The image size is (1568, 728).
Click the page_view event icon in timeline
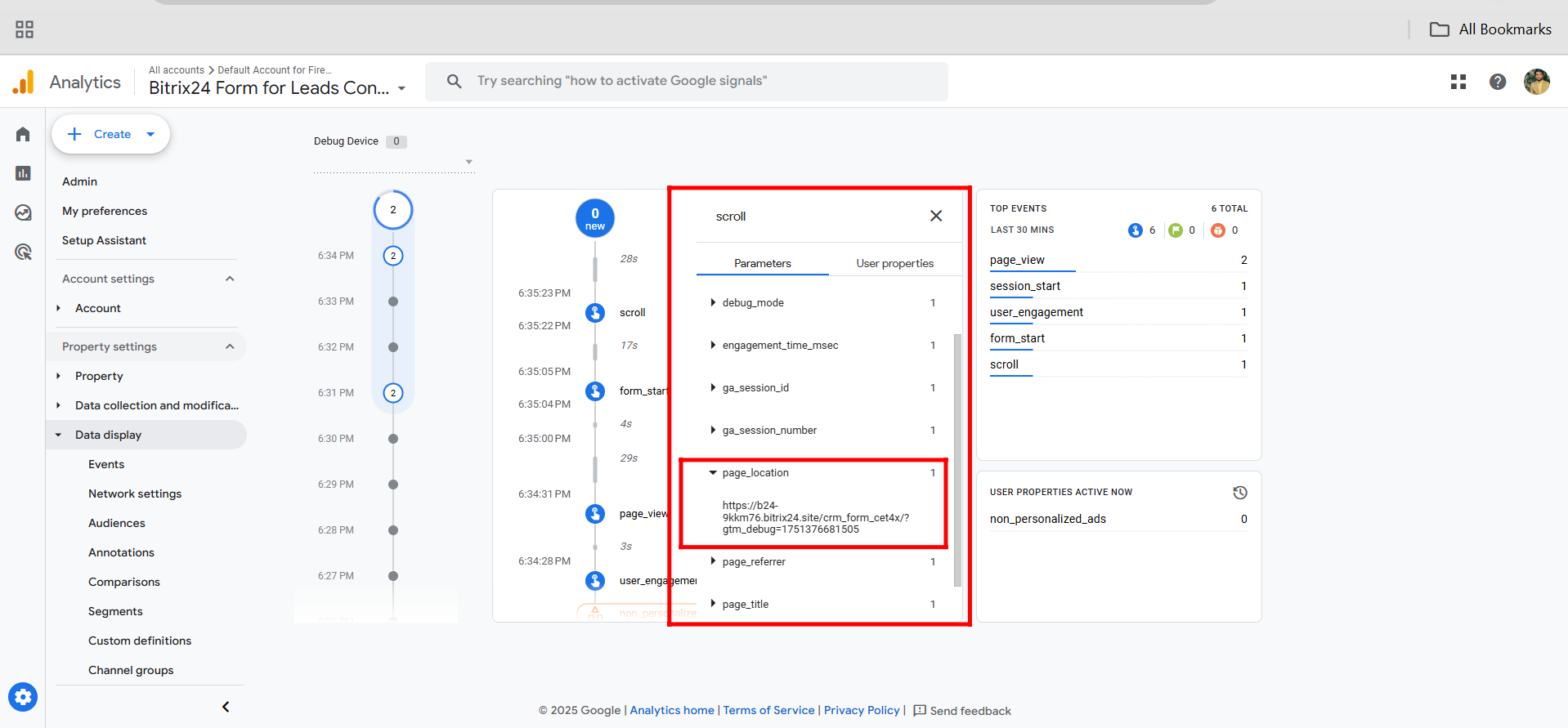pyautogui.click(x=595, y=514)
